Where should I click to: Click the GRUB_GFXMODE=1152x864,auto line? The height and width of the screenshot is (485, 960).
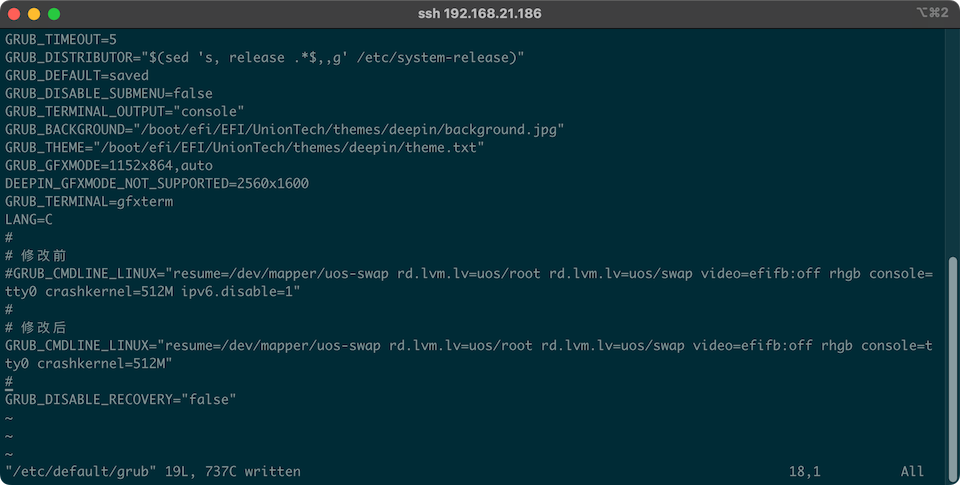pos(109,165)
